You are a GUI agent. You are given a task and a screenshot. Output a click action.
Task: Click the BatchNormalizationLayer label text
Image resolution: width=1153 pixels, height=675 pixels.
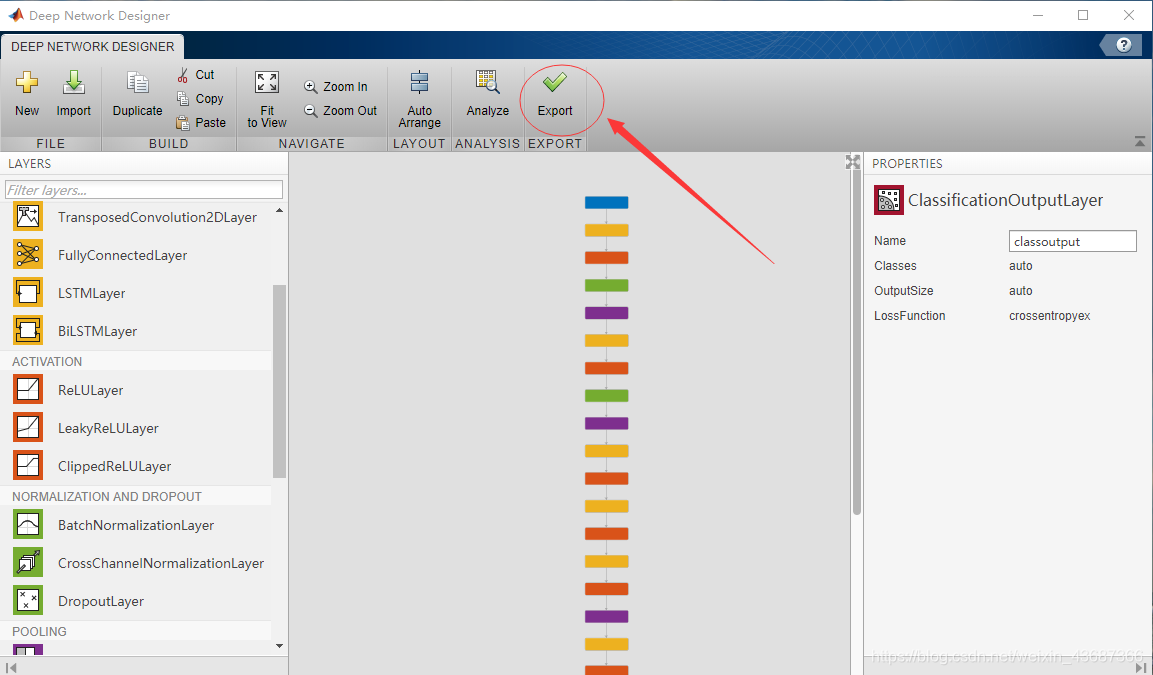(x=136, y=526)
